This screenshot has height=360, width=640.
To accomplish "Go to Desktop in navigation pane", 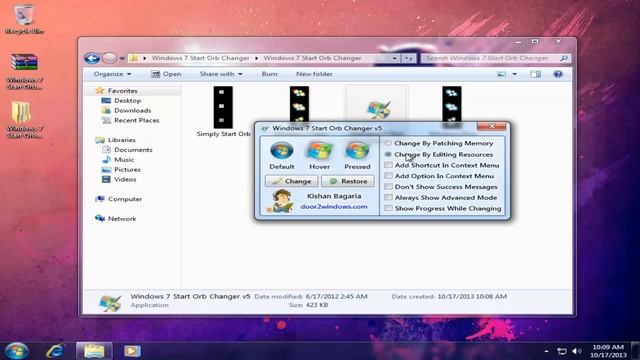I will point(127,100).
